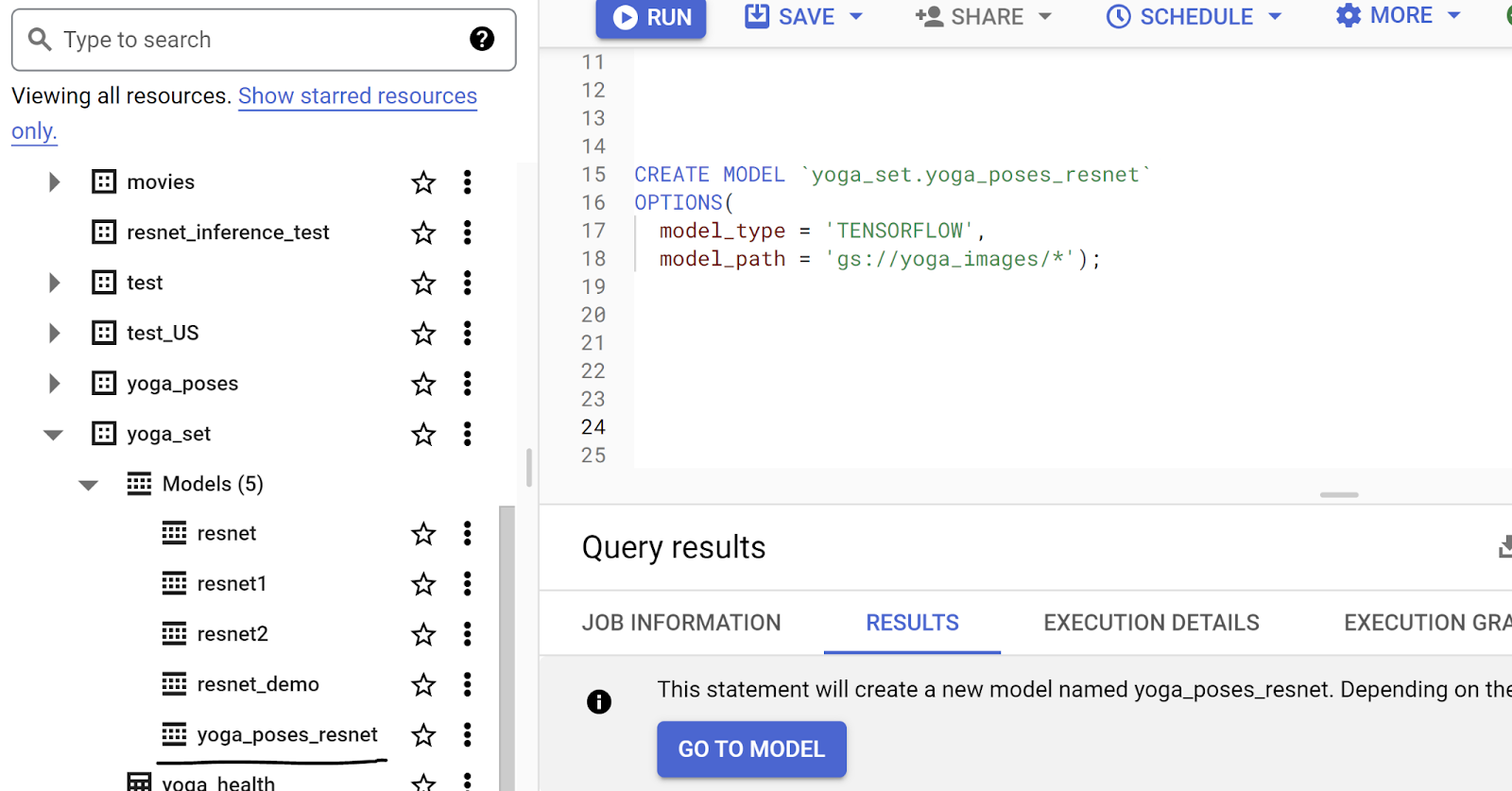
Task: Run the query with the RUN button
Action: pos(651,17)
